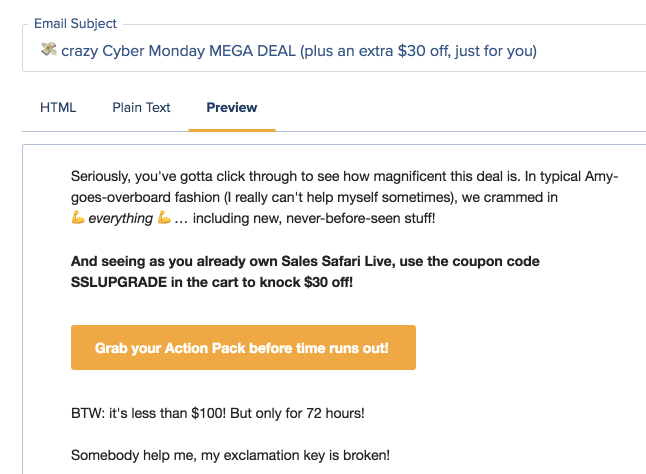Image resolution: width=646 pixels, height=474 pixels.
Task: Click the orange Grab your Action Pack button
Action: coord(243,348)
